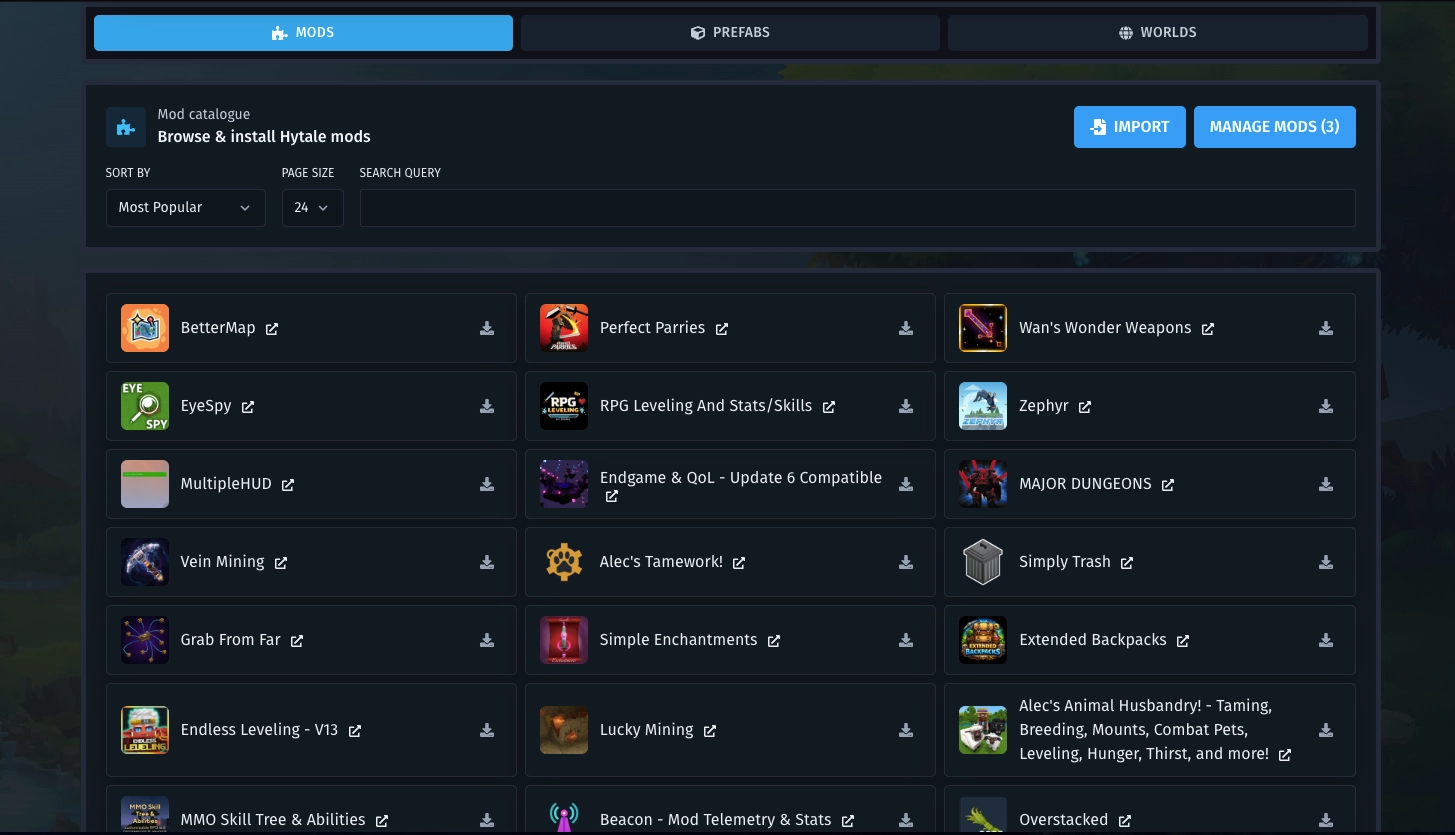Image resolution: width=1455 pixels, height=835 pixels.
Task: Click the Simple Enchantments mod title
Action: click(678, 640)
